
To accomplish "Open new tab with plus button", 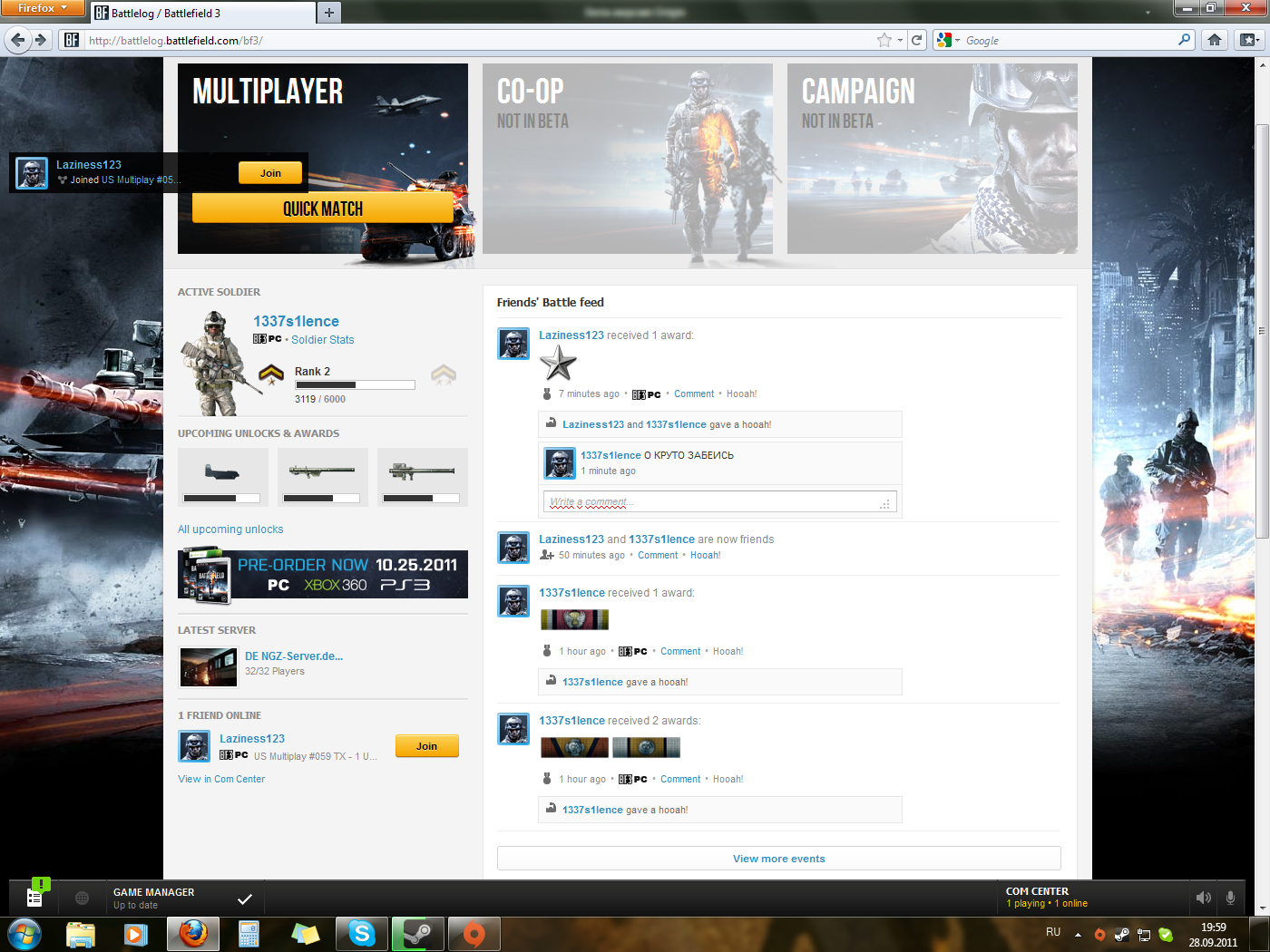I will [x=329, y=13].
